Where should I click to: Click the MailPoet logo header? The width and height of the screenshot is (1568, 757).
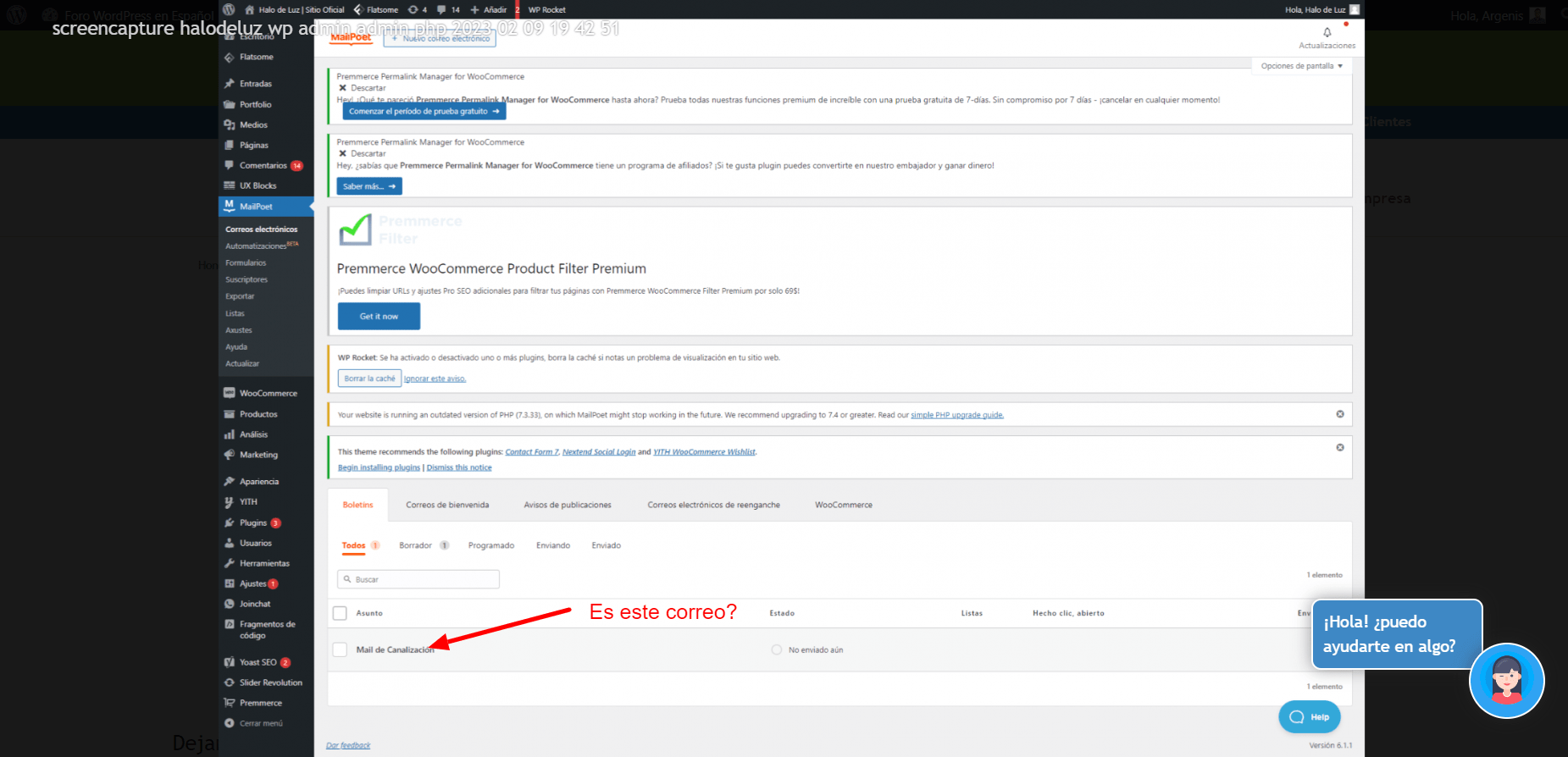coord(351,37)
